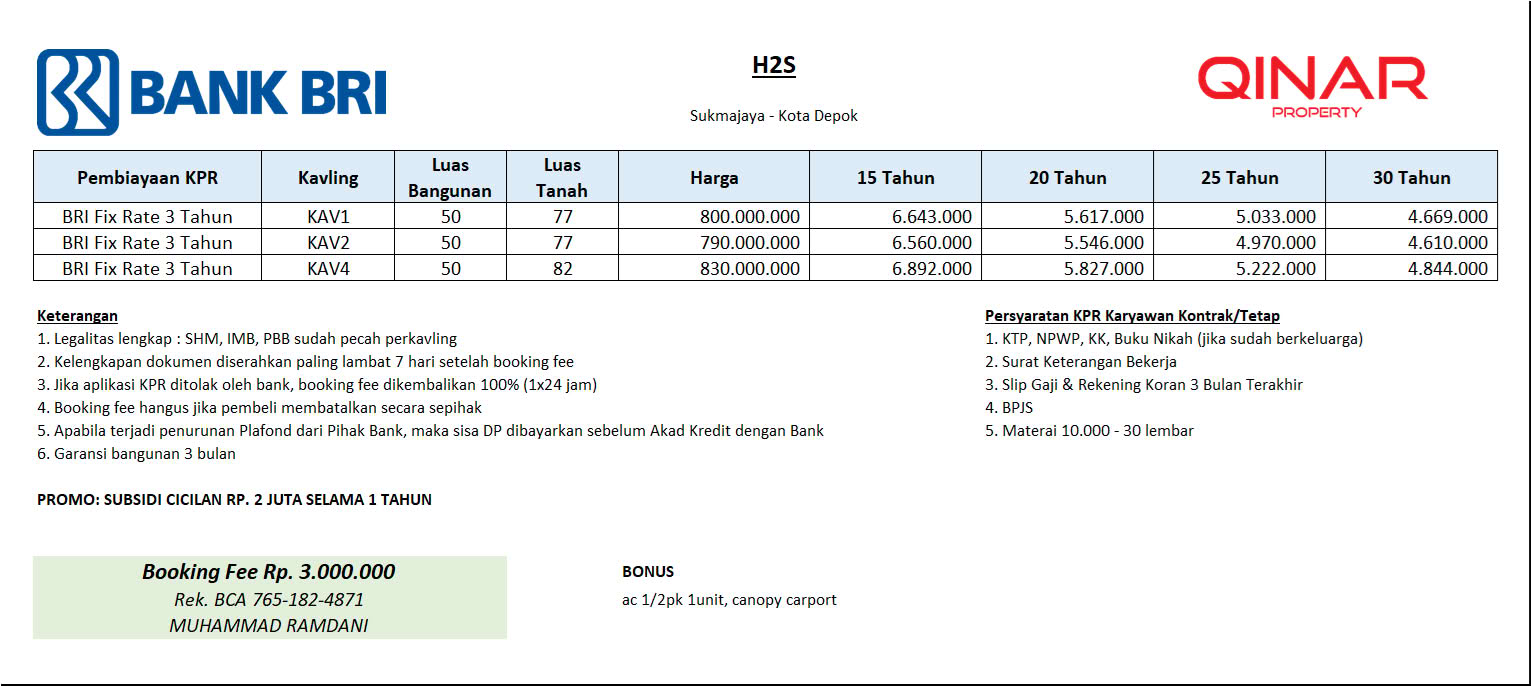Click BRI Fix Rate 3 Tahun in KAV1 row
The height and width of the screenshot is (686, 1531).
147,216
